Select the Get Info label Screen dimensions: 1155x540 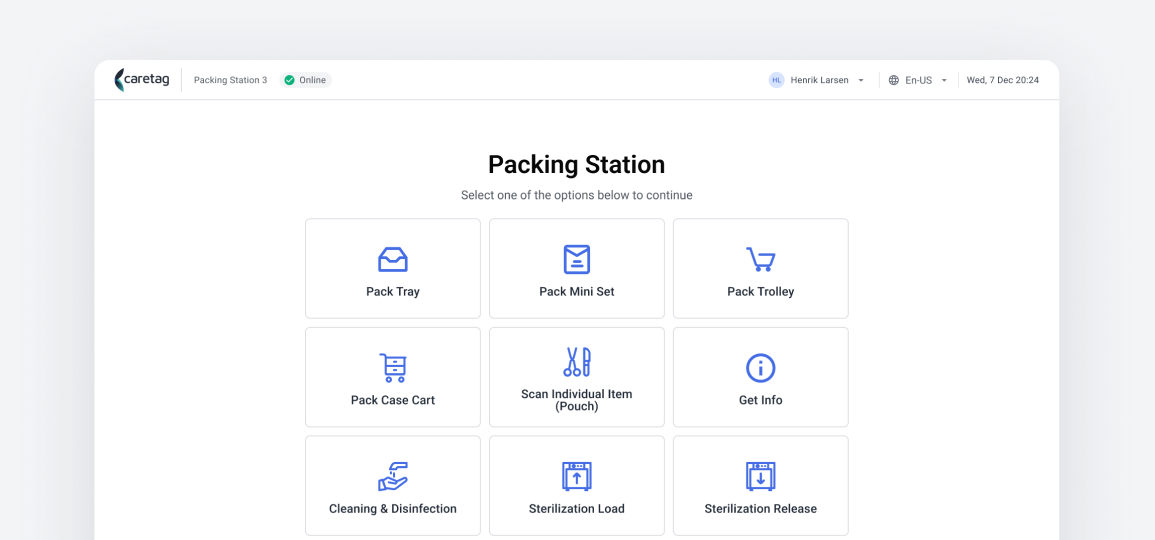(x=761, y=400)
